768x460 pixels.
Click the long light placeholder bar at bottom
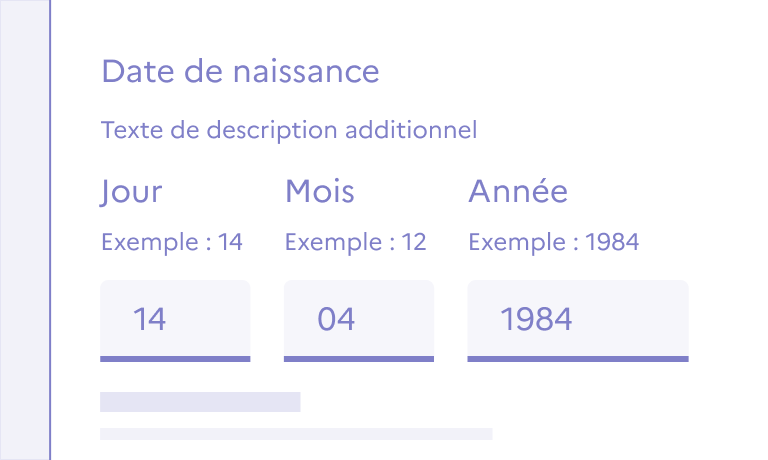tap(296, 434)
